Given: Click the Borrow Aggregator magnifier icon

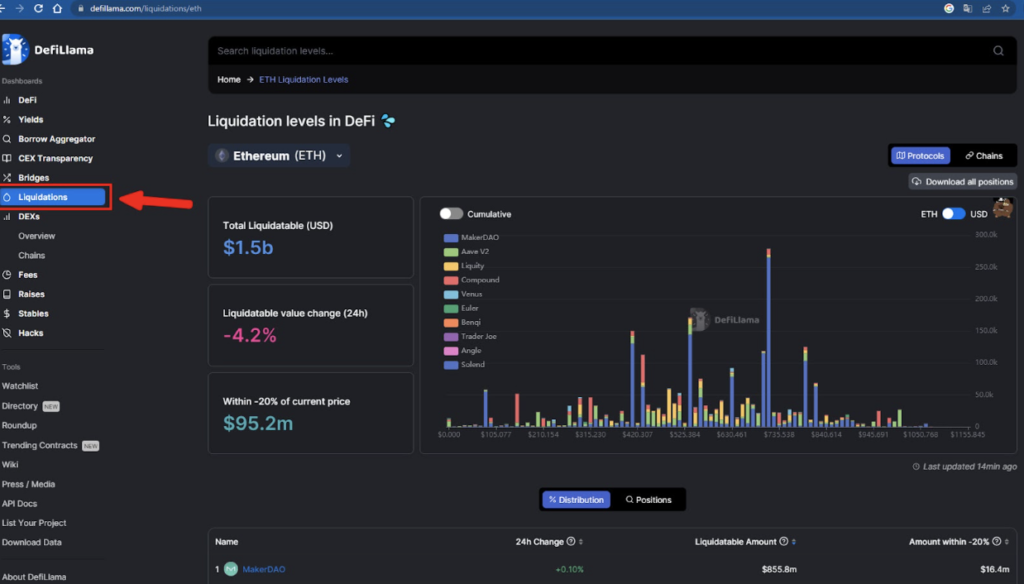Looking at the screenshot, I should coord(7,139).
